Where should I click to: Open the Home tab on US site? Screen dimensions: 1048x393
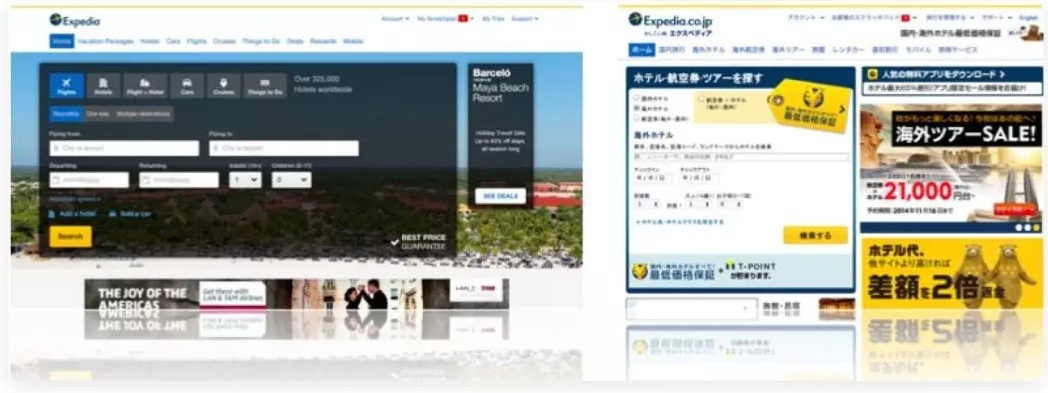pos(61,41)
